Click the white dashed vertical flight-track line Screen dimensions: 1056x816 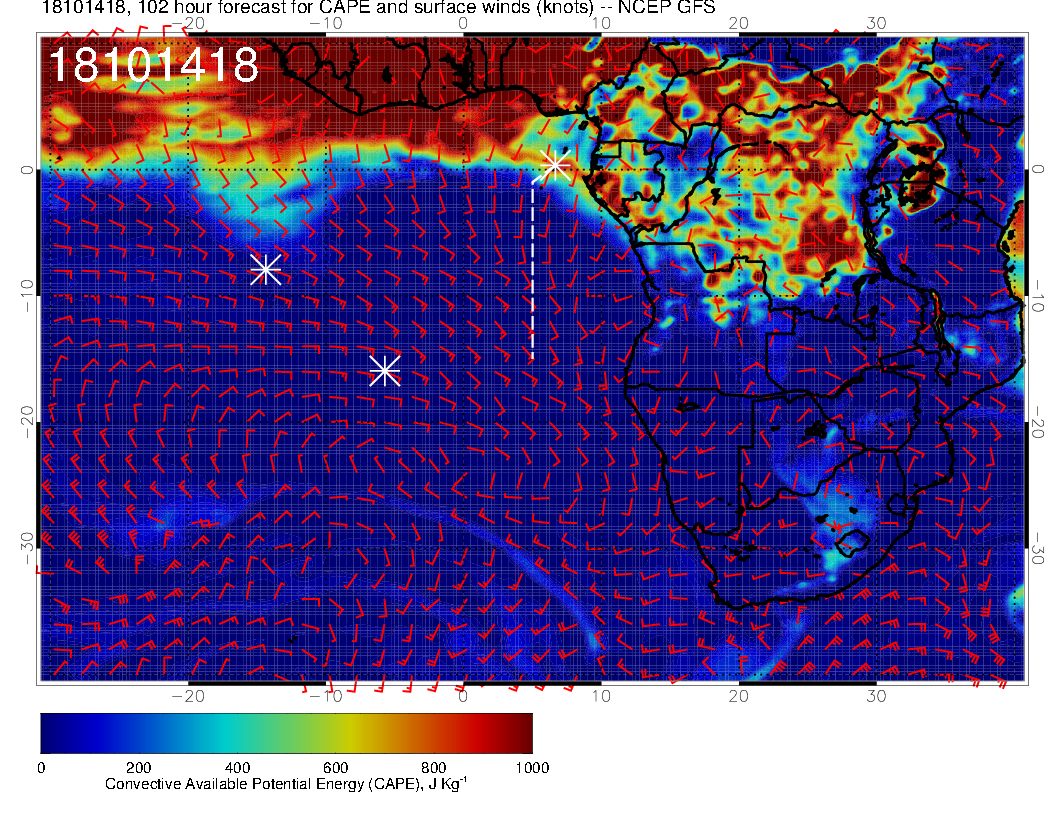pos(533,269)
